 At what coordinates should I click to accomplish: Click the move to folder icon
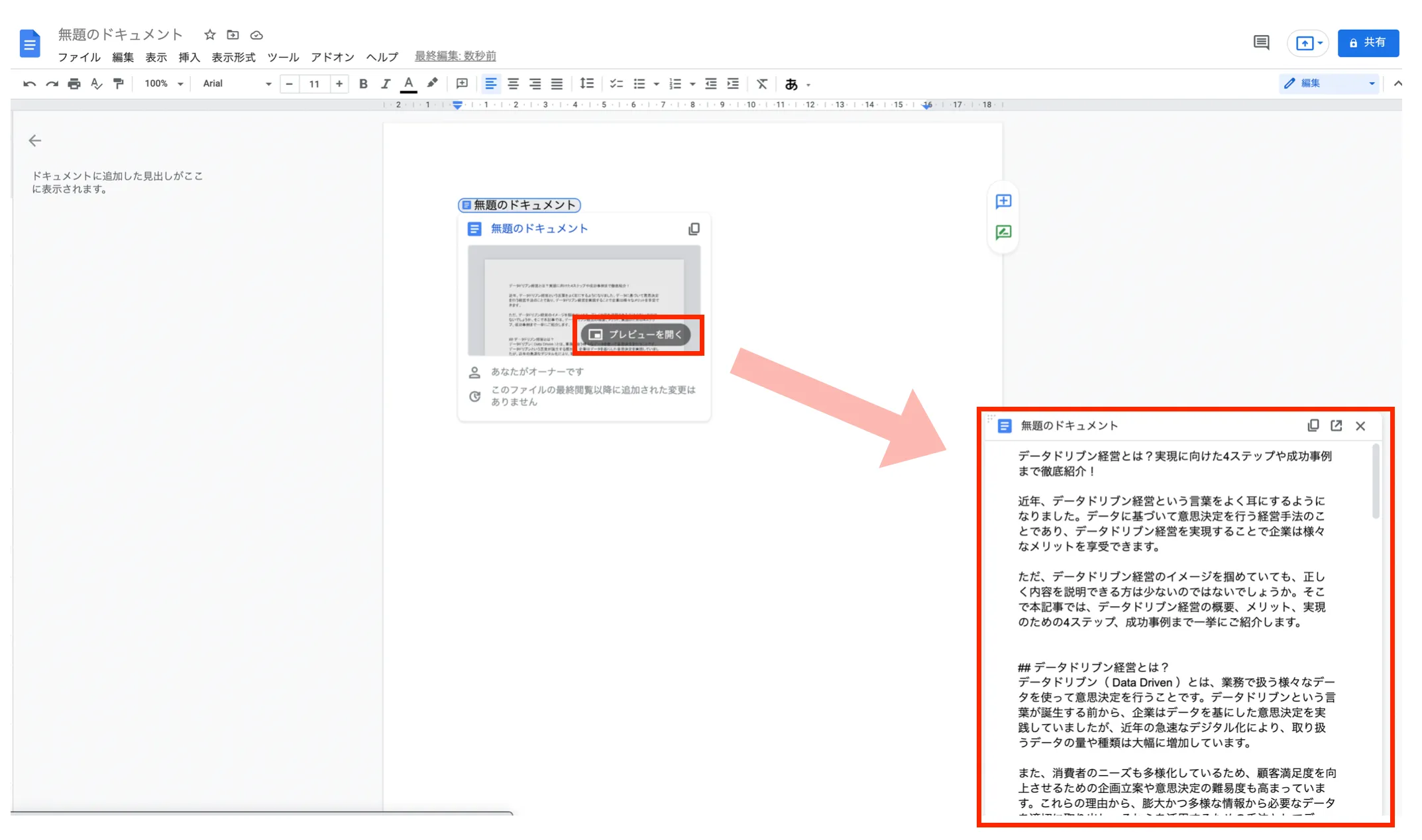(233, 34)
